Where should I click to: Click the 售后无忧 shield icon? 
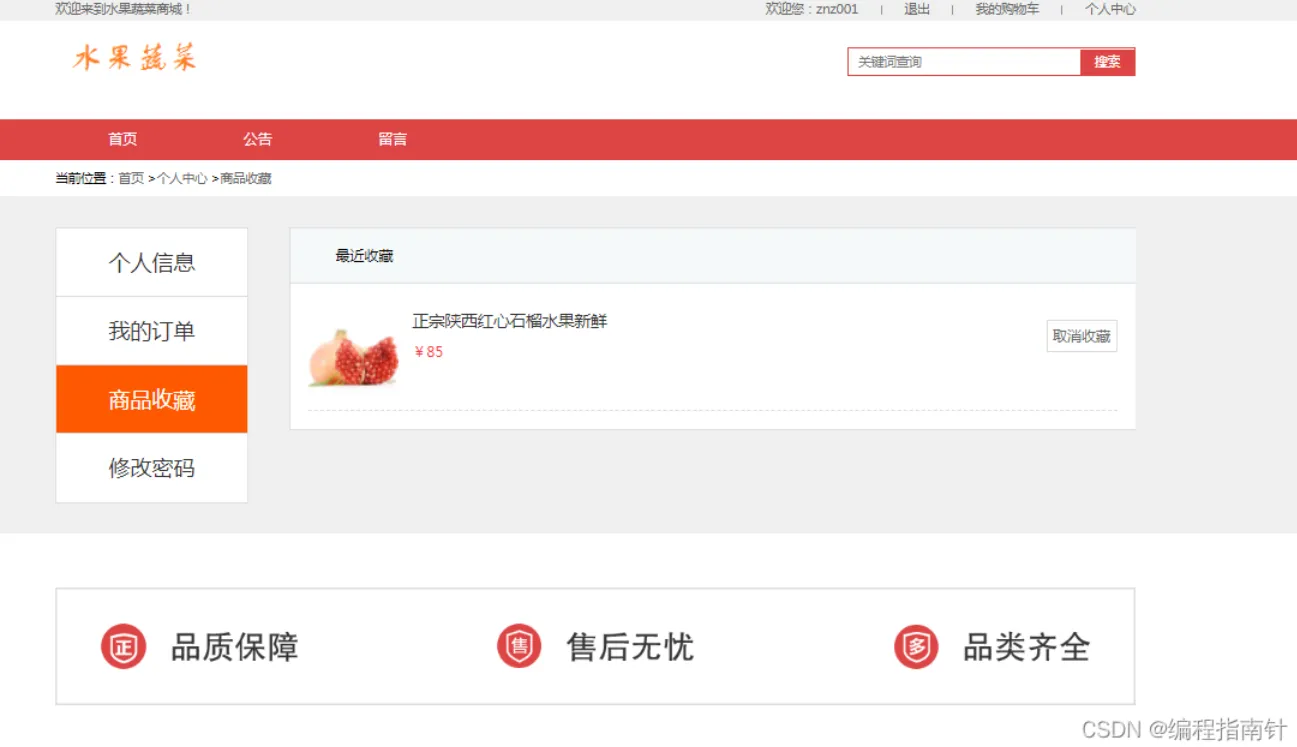click(x=519, y=646)
